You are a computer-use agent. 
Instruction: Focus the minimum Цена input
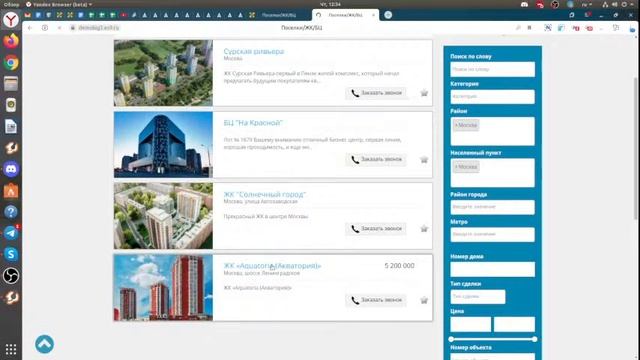point(471,324)
